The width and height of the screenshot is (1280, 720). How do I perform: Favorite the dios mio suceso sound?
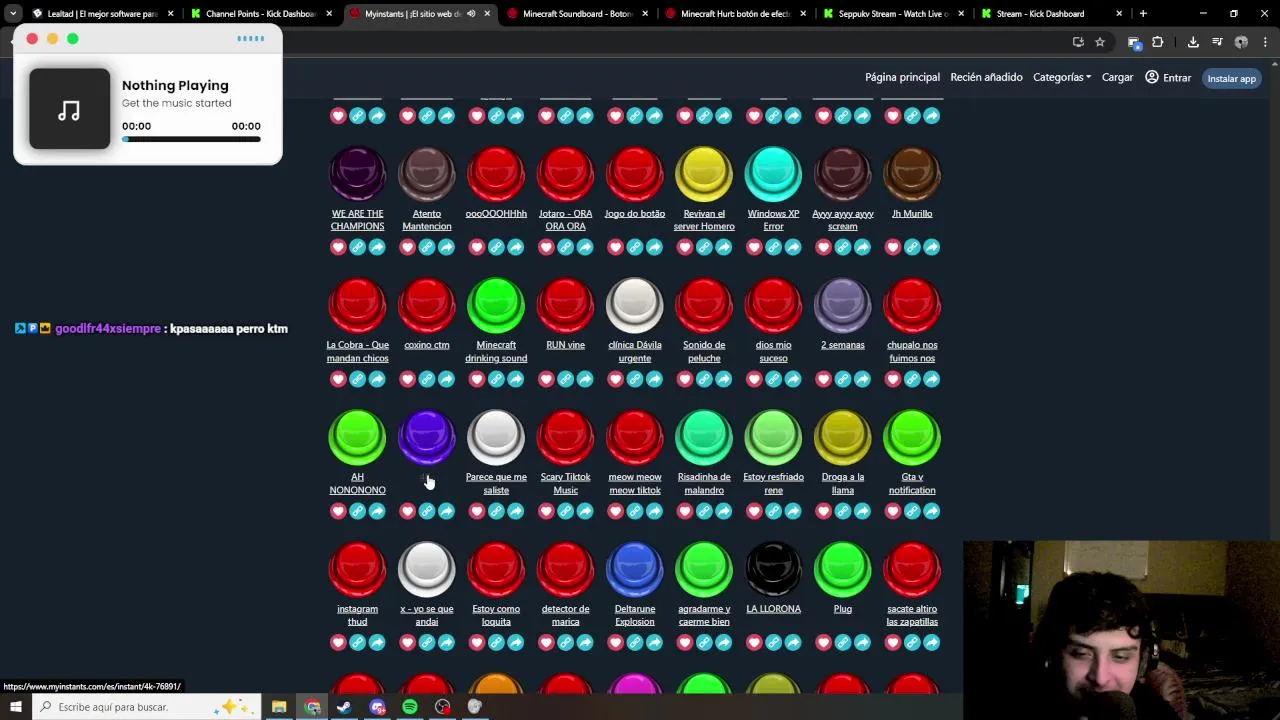click(x=754, y=379)
